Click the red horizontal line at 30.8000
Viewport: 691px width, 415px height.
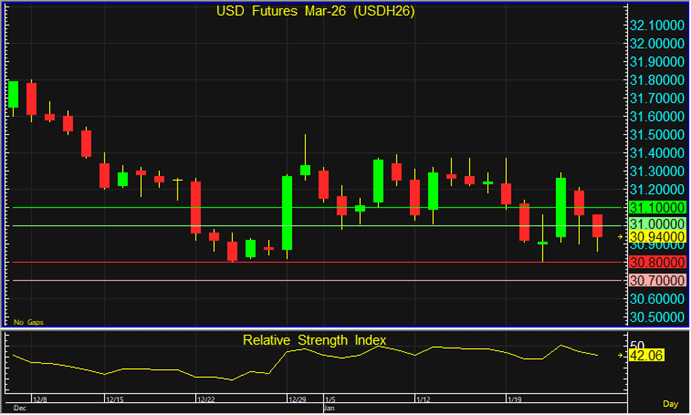click(300, 262)
